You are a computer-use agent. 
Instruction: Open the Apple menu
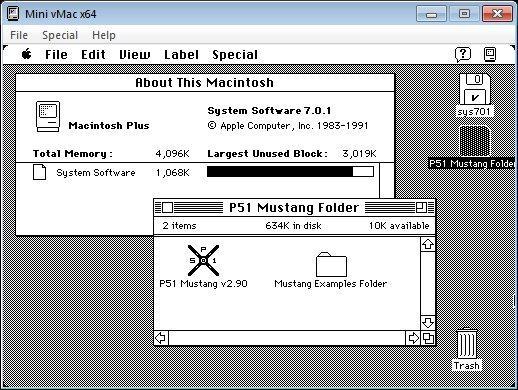tap(27, 54)
